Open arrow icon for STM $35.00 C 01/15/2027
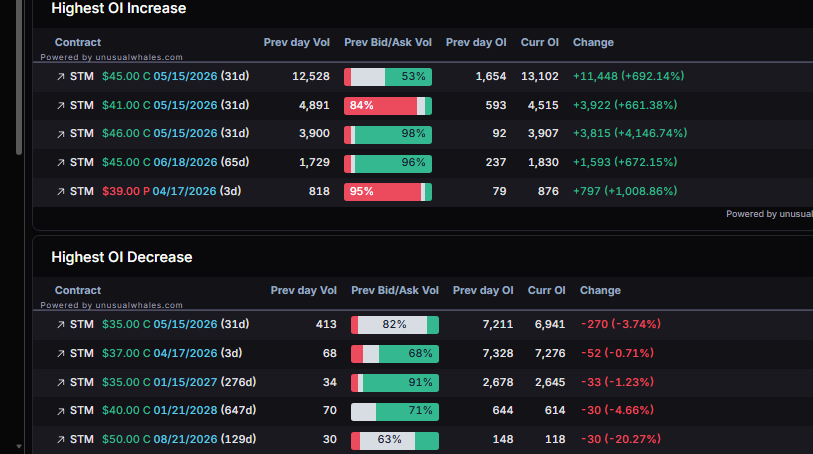The width and height of the screenshot is (813, 454). coord(61,382)
